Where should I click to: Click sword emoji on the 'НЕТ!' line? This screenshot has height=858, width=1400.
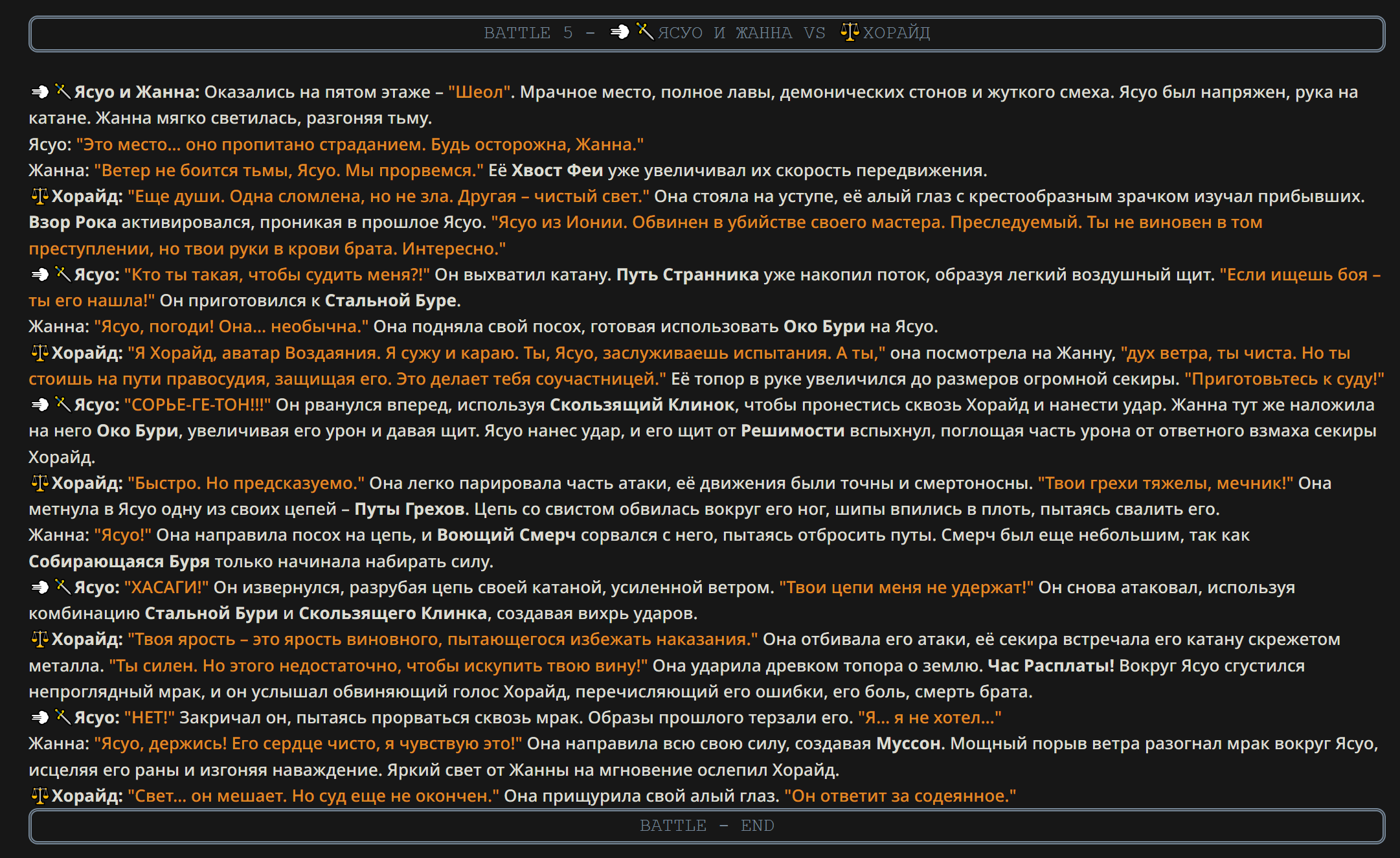[63, 717]
